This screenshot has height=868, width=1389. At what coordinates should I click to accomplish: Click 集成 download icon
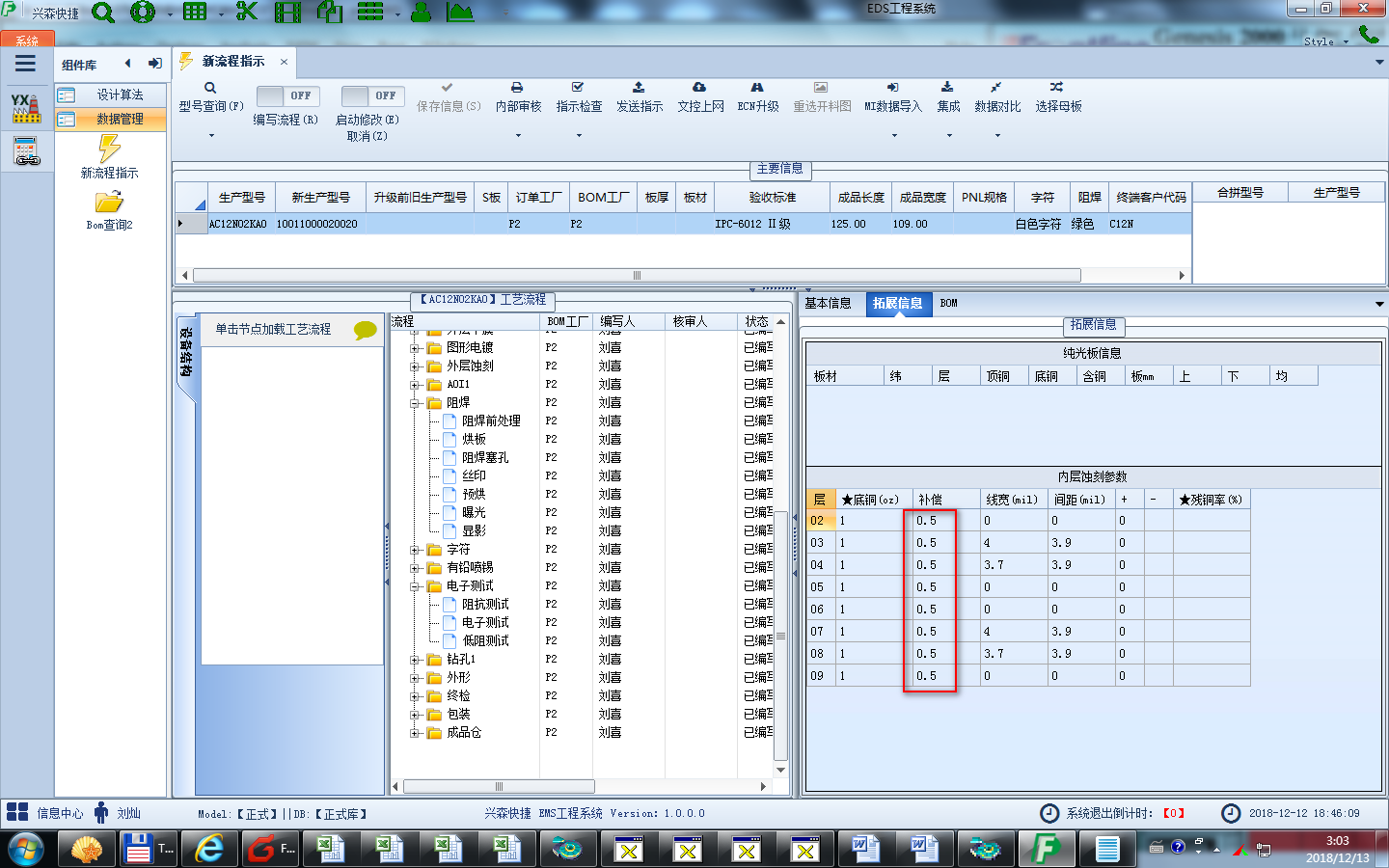(947, 87)
